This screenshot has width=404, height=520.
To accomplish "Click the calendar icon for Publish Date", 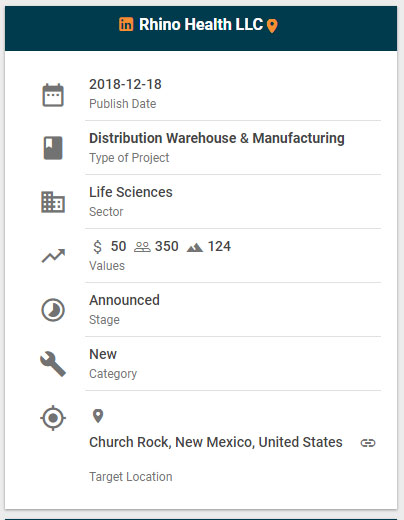I will pos(53,95).
